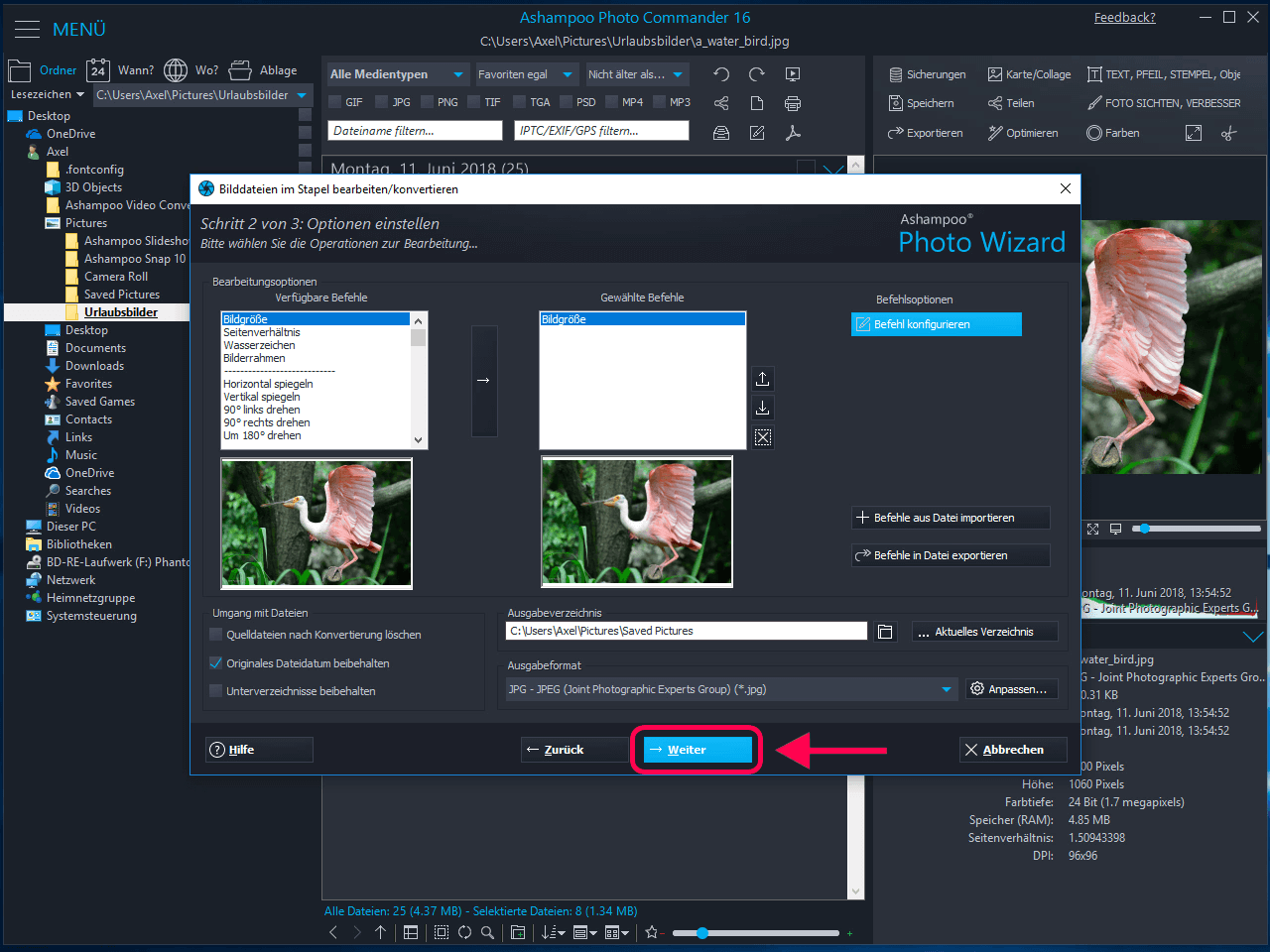Image resolution: width=1270 pixels, height=952 pixels.
Task: Select Bildgröße in Gewählte Befehle list
Action: (x=642, y=319)
